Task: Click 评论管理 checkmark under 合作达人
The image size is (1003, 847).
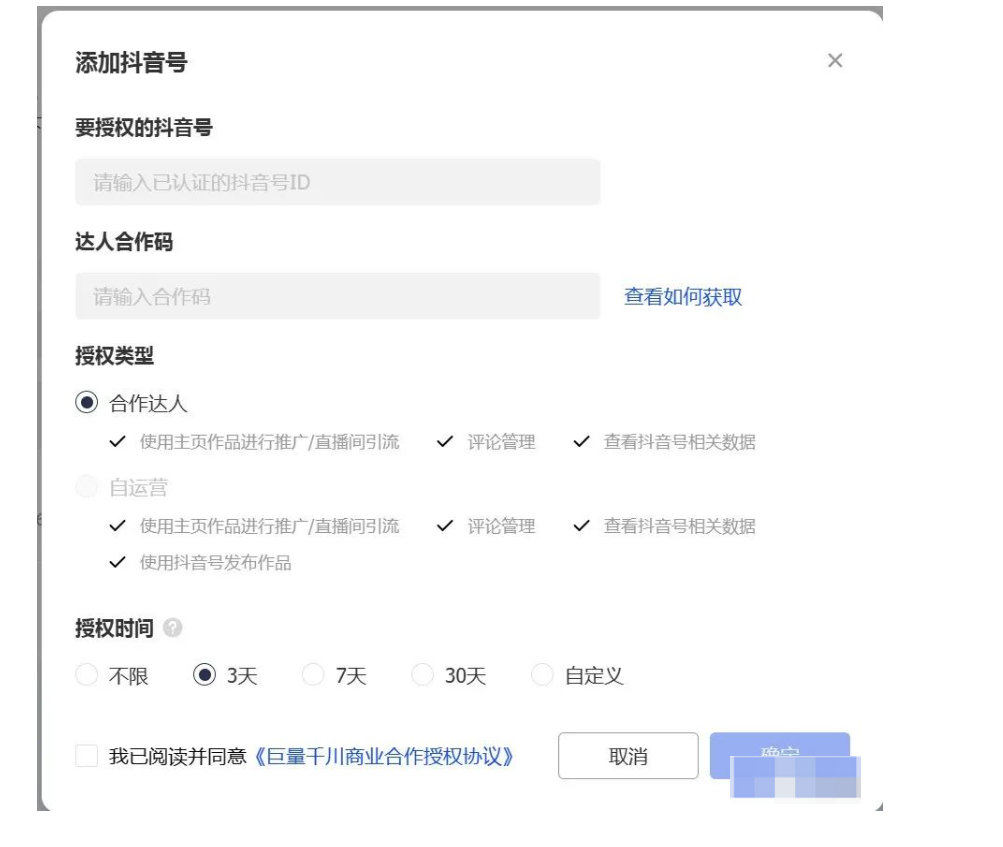Action: tap(445, 441)
